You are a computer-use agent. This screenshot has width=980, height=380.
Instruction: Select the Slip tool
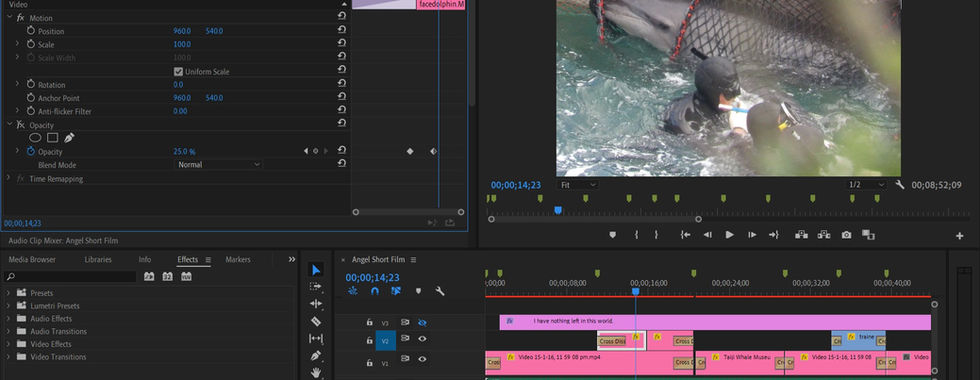tap(316, 338)
